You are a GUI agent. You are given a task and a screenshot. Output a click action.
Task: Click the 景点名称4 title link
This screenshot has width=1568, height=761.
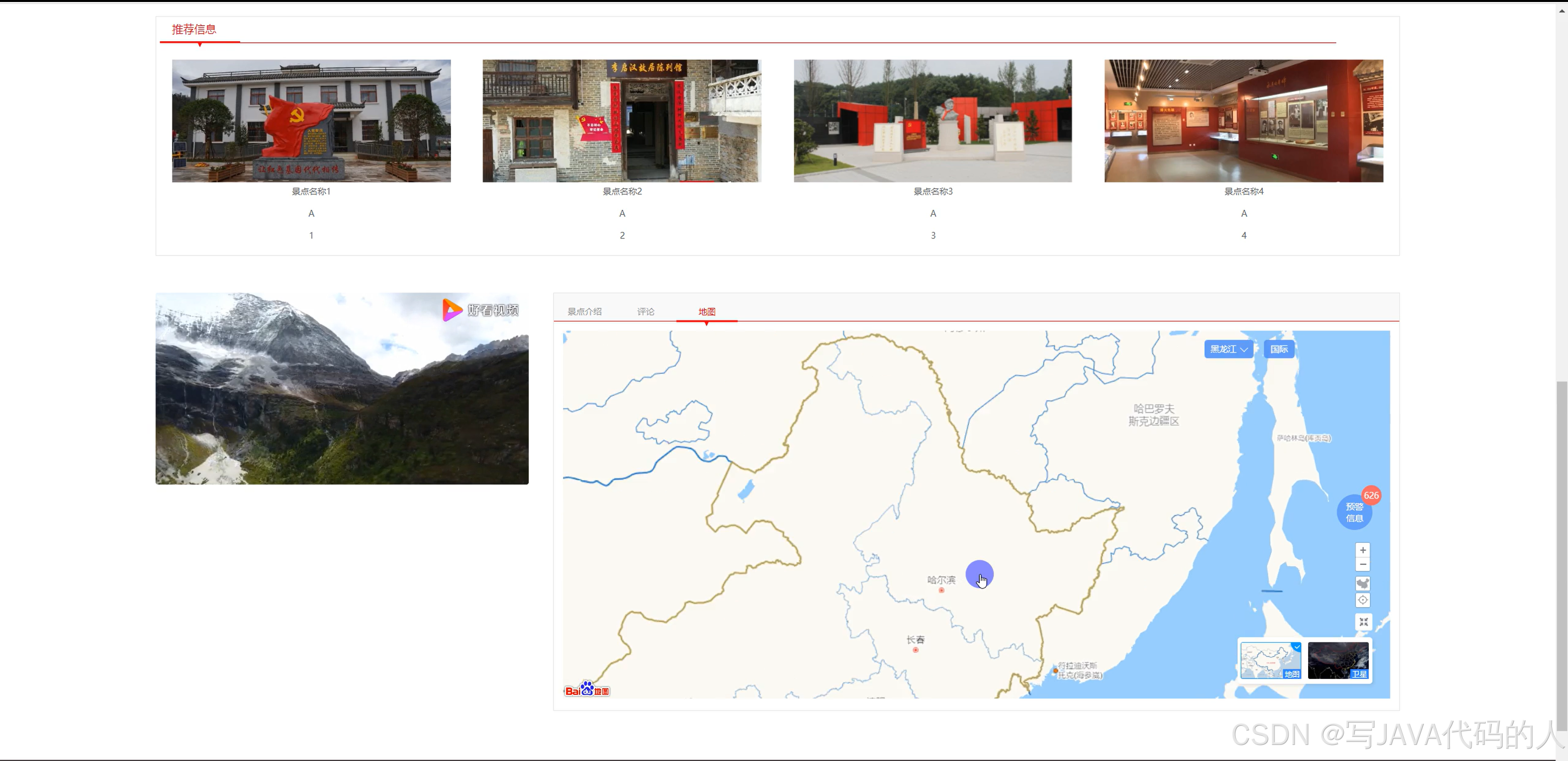[x=1244, y=191]
